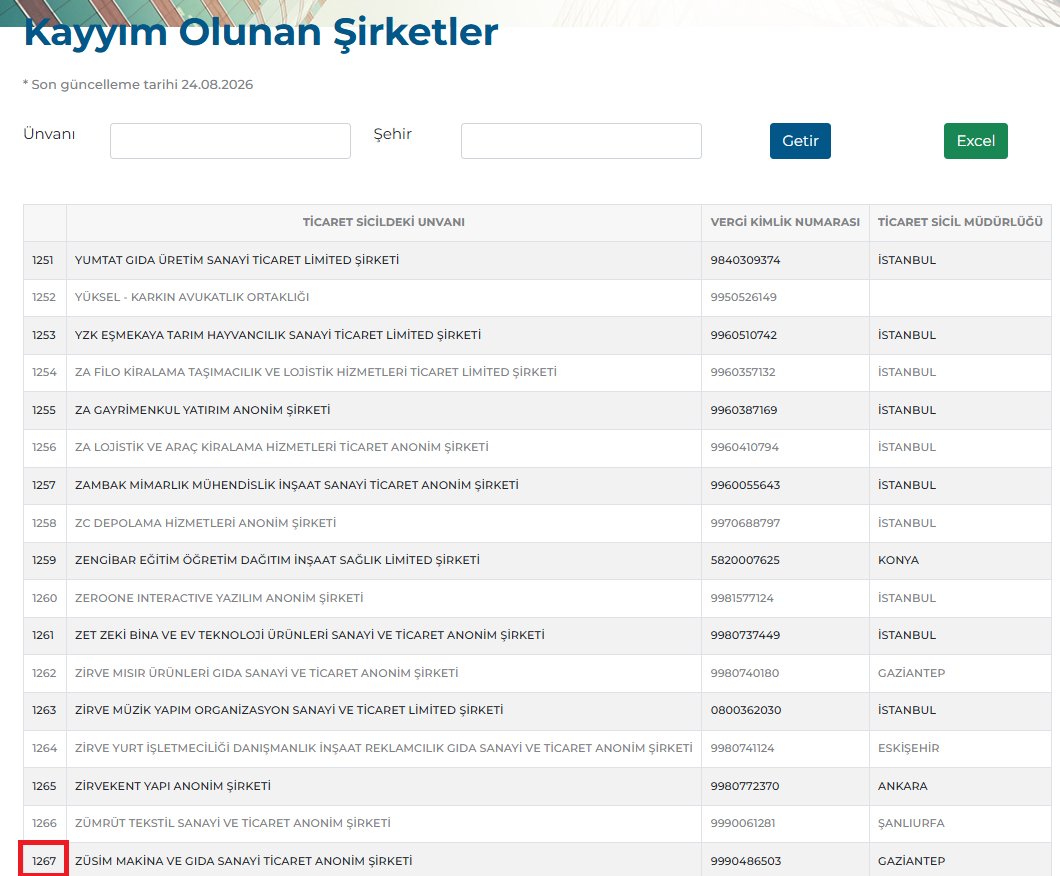Image resolution: width=1060 pixels, height=876 pixels.
Task: Select ZA LOJİSTİK VE ARAÇ KİRALAMA company
Action: pyautogui.click(x=282, y=447)
